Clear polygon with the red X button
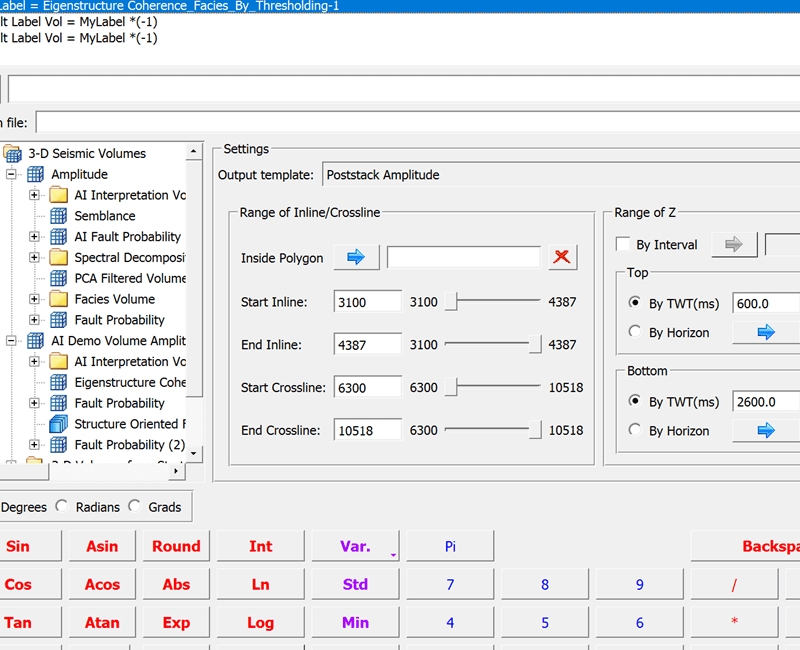Screen dimensions: 800x650 tap(562, 258)
